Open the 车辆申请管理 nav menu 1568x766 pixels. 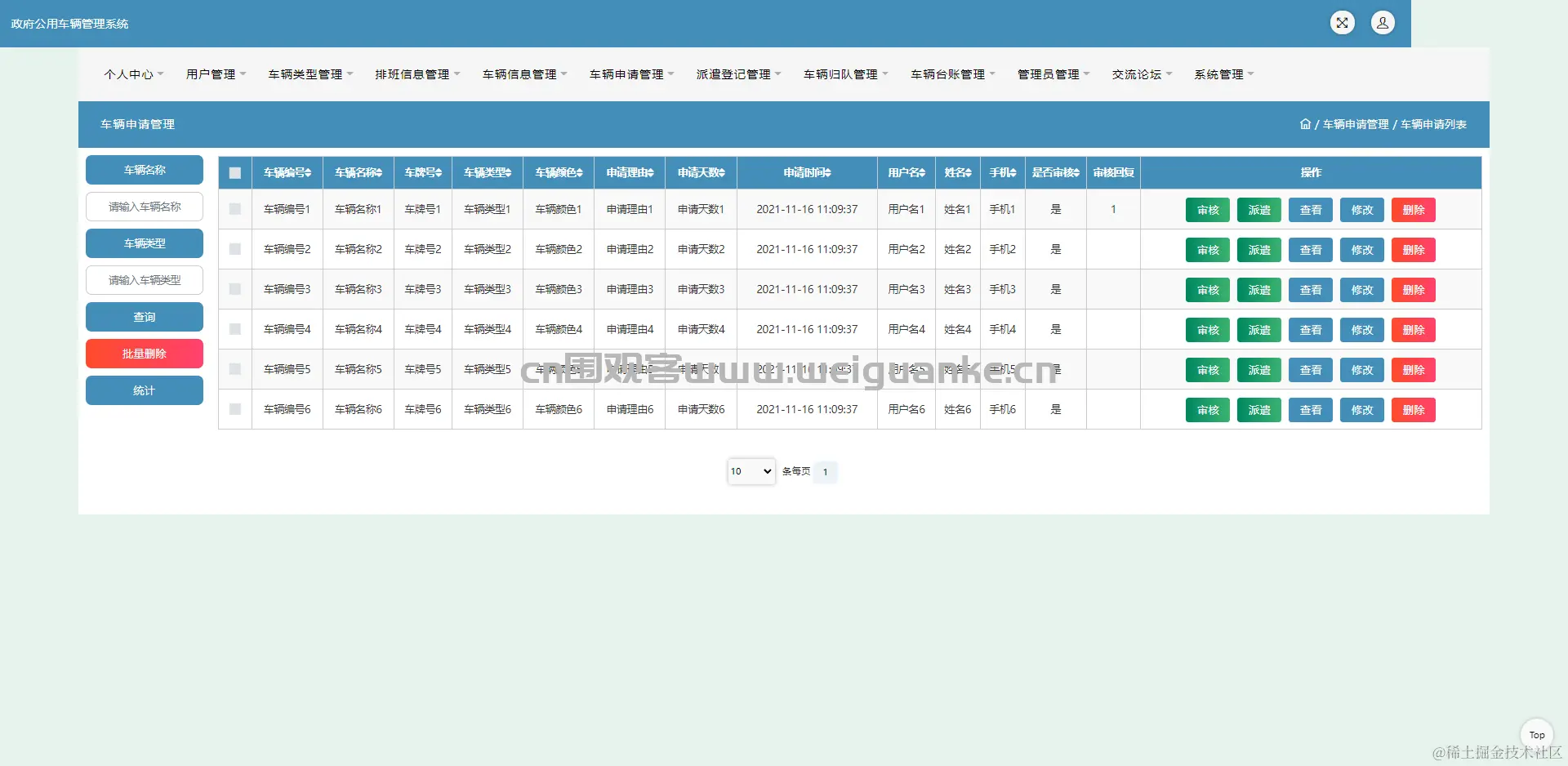pyautogui.click(x=632, y=74)
